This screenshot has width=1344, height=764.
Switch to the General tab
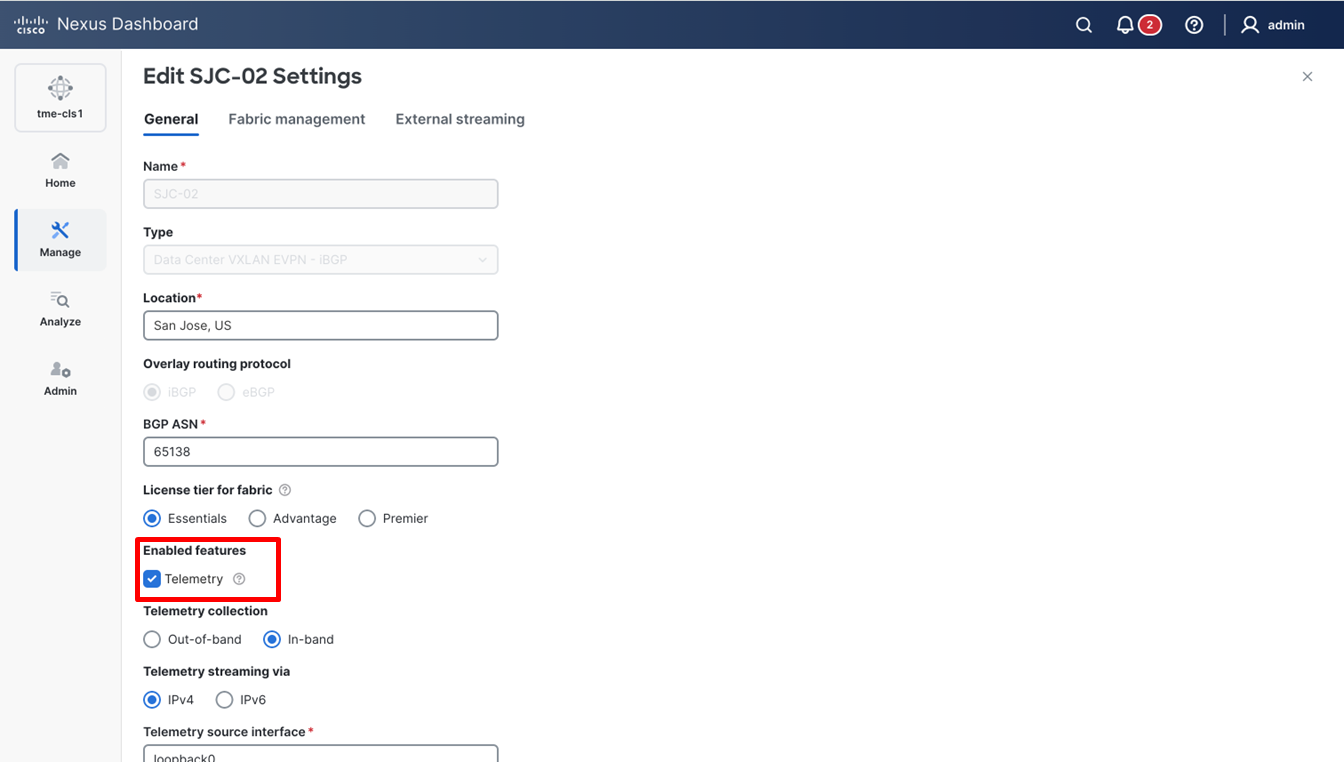pos(171,119)
